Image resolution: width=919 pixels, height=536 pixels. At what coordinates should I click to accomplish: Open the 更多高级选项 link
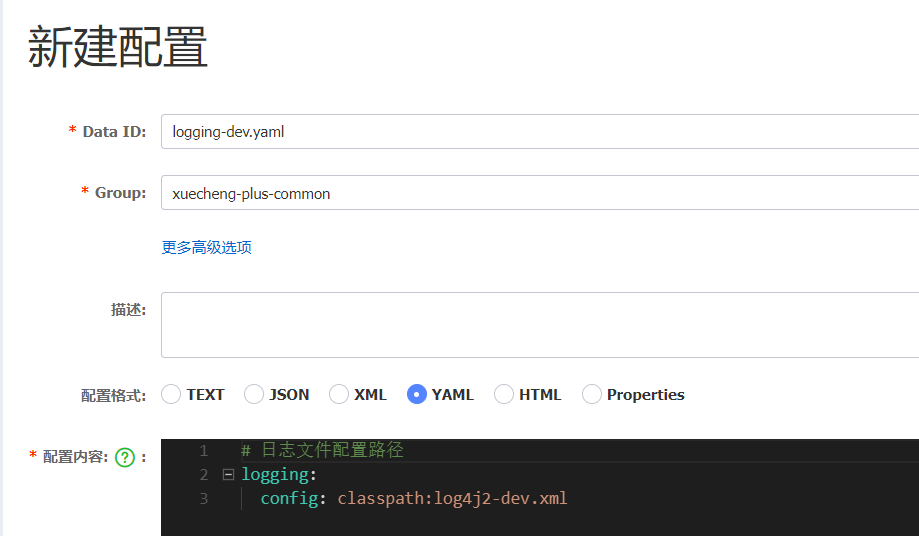pos(207,247)
